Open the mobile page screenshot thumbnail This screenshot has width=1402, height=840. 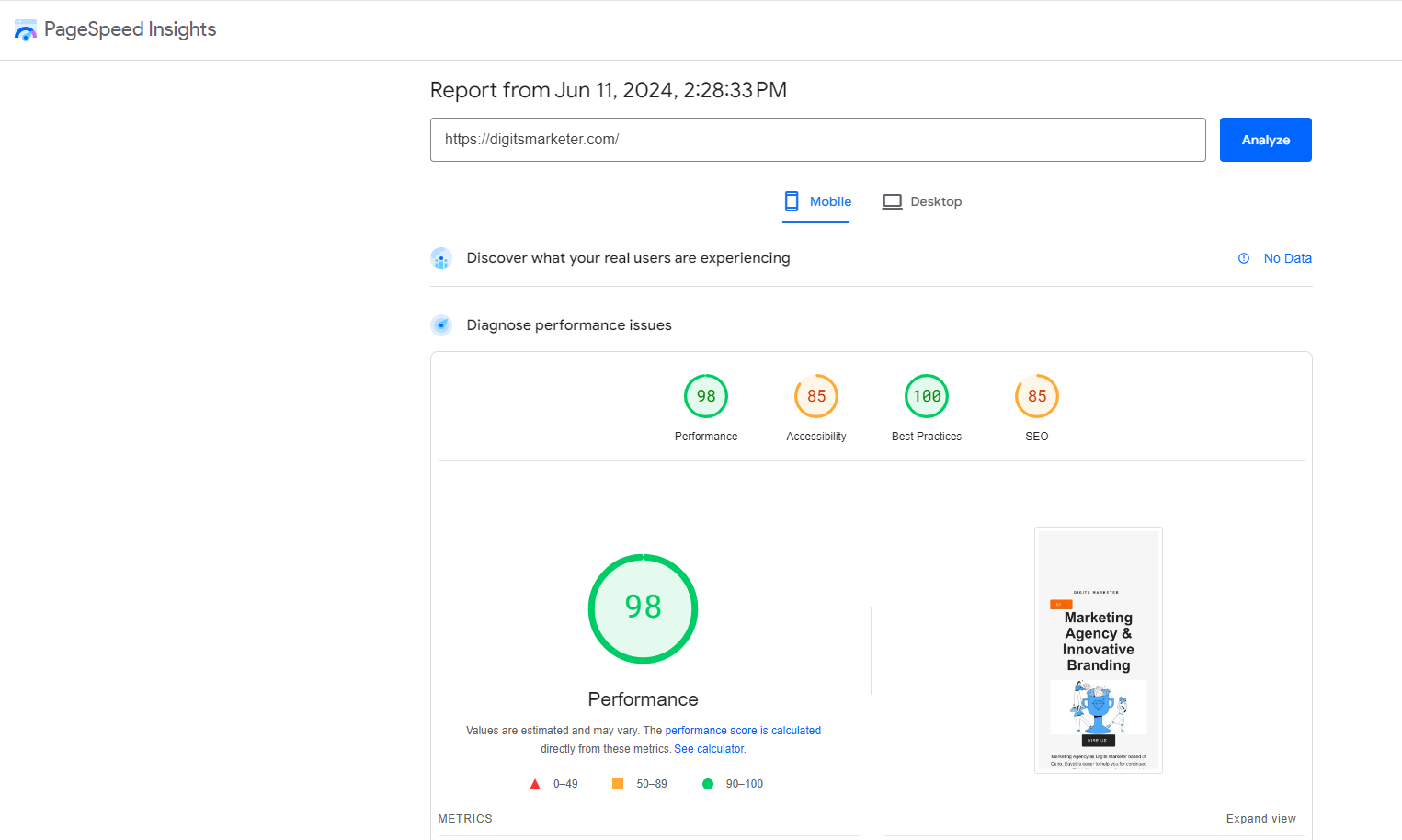1098,650
